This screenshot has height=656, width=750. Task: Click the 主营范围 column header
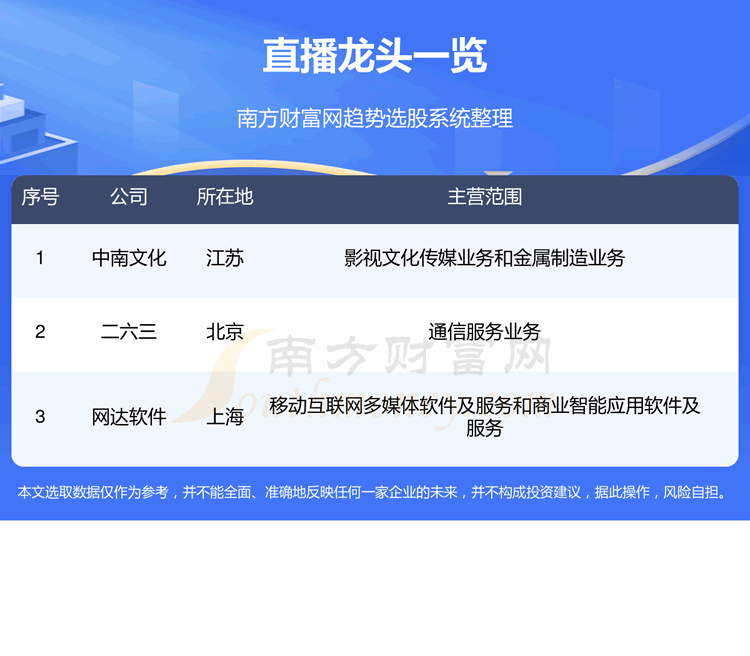coord(484,197)
